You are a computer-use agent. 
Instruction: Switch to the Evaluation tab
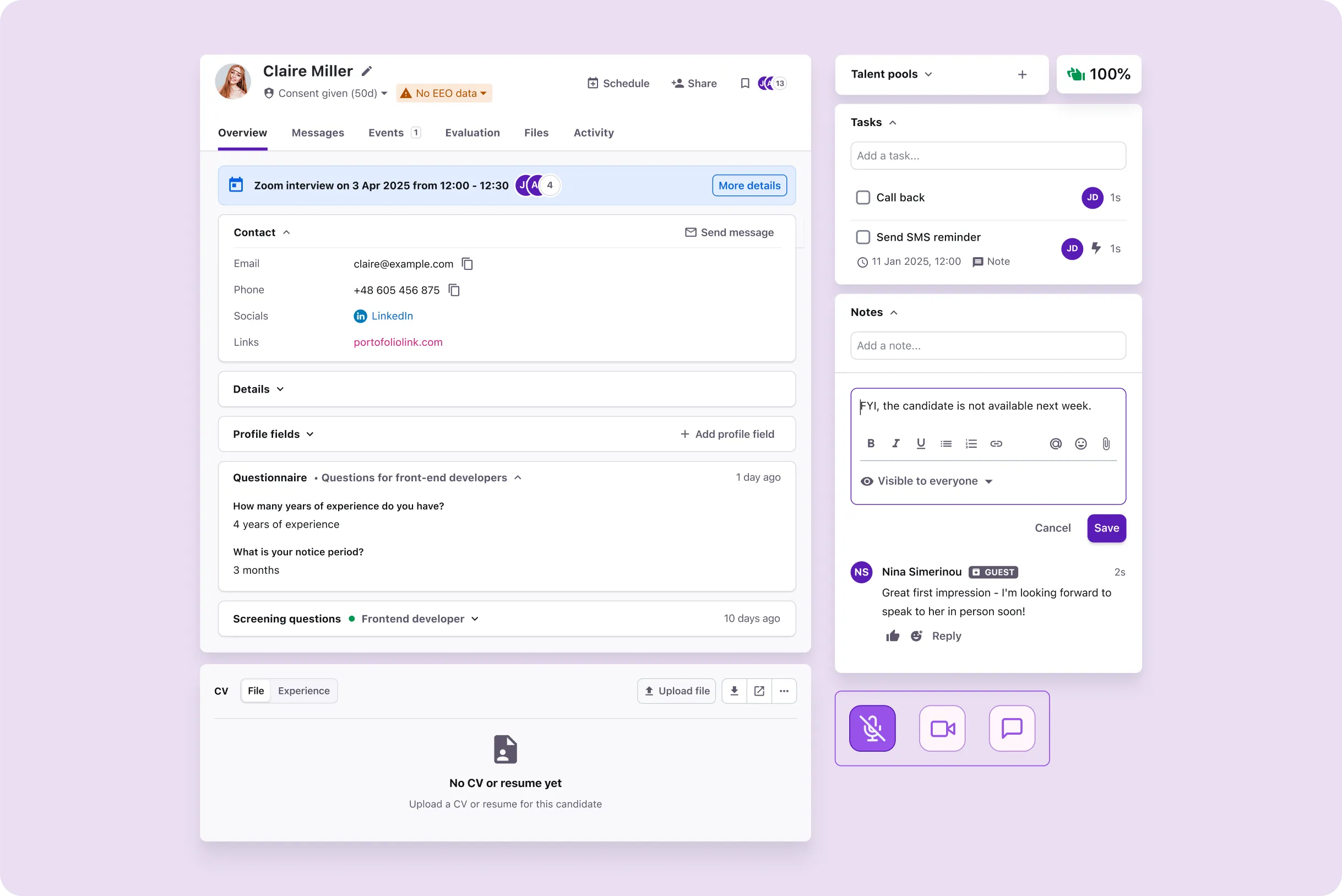click(472, 133)
